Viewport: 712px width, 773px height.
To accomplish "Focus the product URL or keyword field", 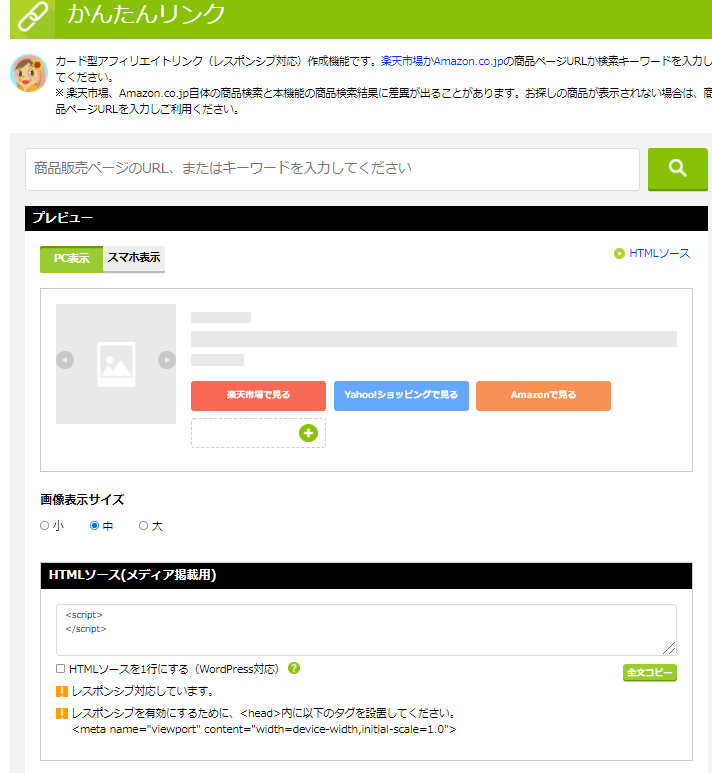I will click(332, 169).
